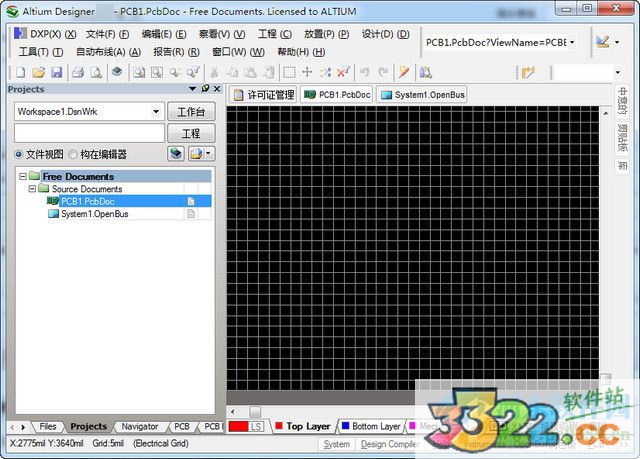
Task: Close the Projects panel
Action: tap(217, 89)
